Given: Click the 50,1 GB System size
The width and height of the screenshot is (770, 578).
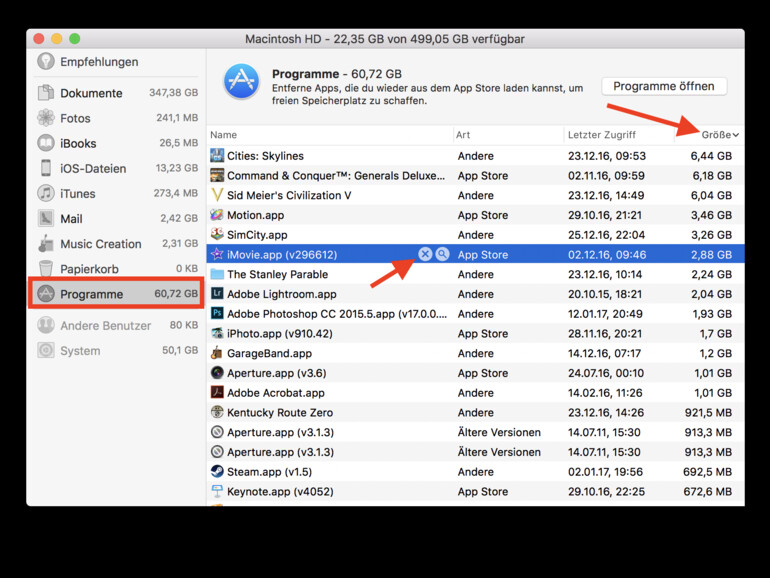Looking at the screenshot, I should 180,350.
